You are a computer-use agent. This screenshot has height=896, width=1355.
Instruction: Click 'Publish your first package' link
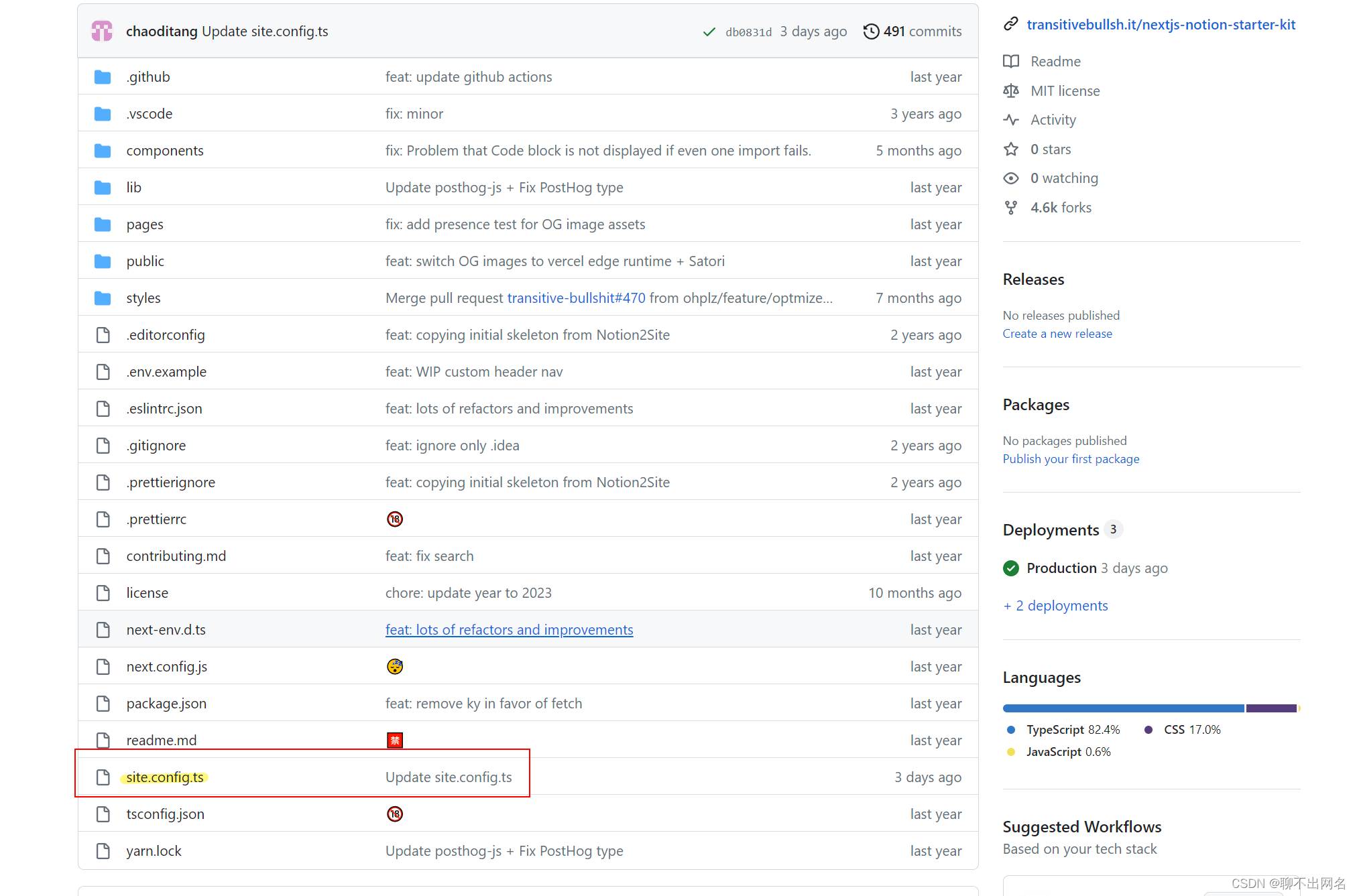point(1071,459)
